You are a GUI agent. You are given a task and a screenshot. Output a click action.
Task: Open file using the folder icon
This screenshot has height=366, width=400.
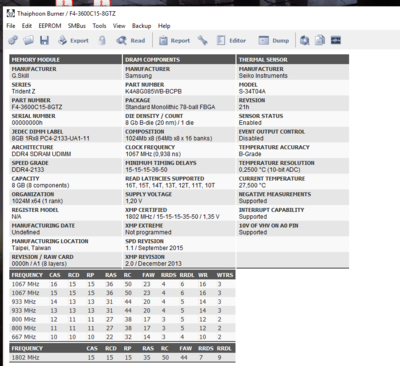[x=28, y=40]
